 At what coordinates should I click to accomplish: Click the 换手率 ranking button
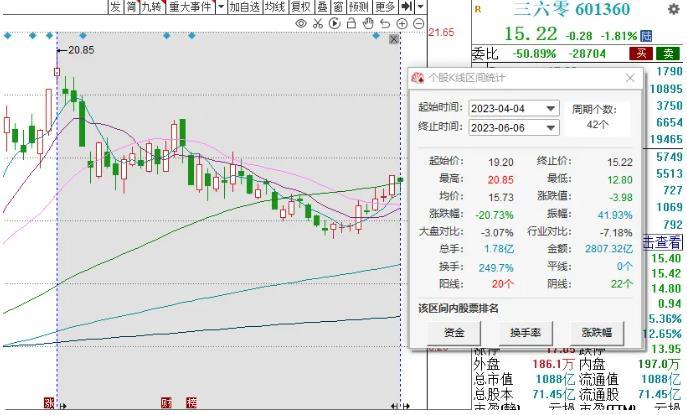tap(525, 332)
